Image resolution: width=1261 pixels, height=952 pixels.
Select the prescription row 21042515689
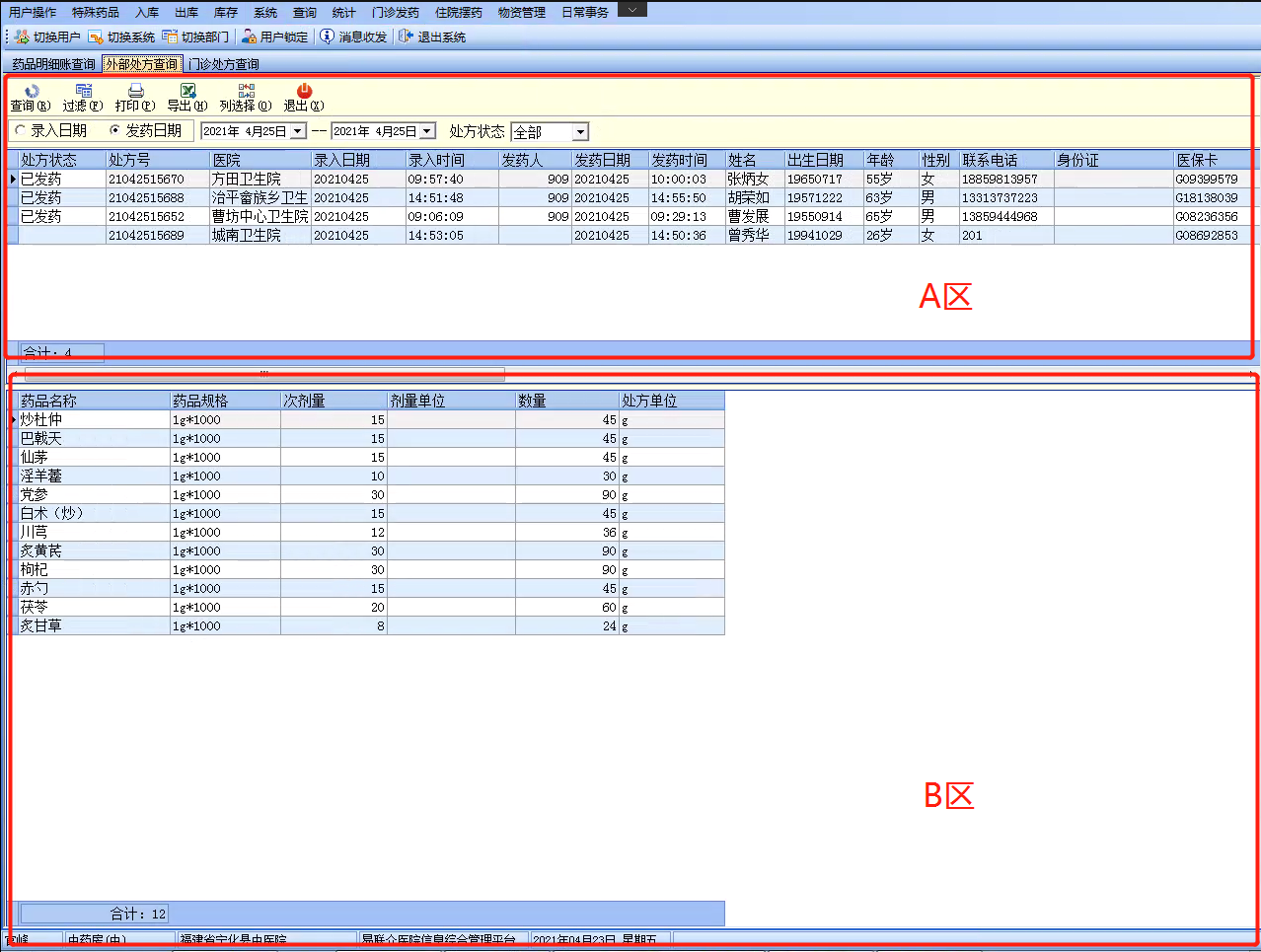[x=146, y=236]
